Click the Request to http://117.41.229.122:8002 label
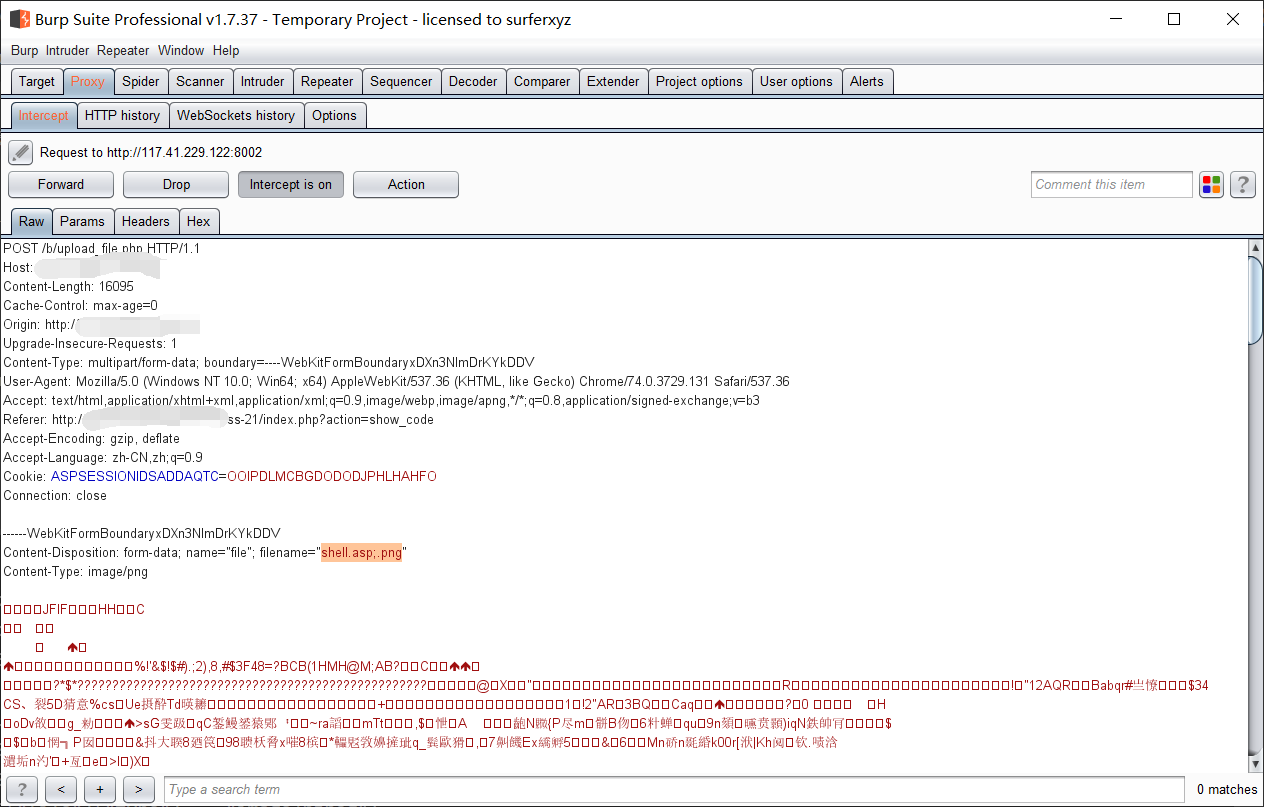1264x807 pixels. point(151,152)
